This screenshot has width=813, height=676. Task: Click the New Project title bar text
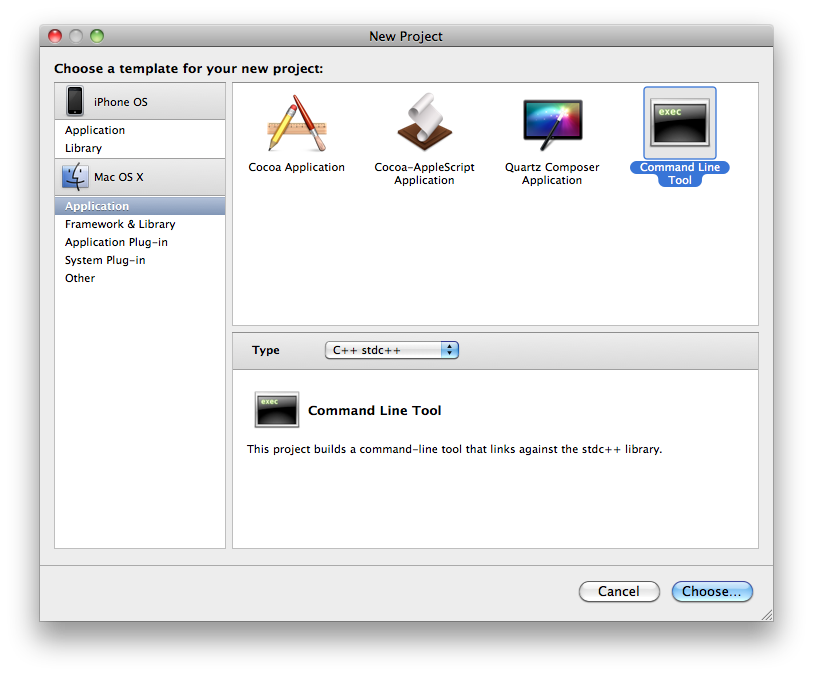[406, 36]
